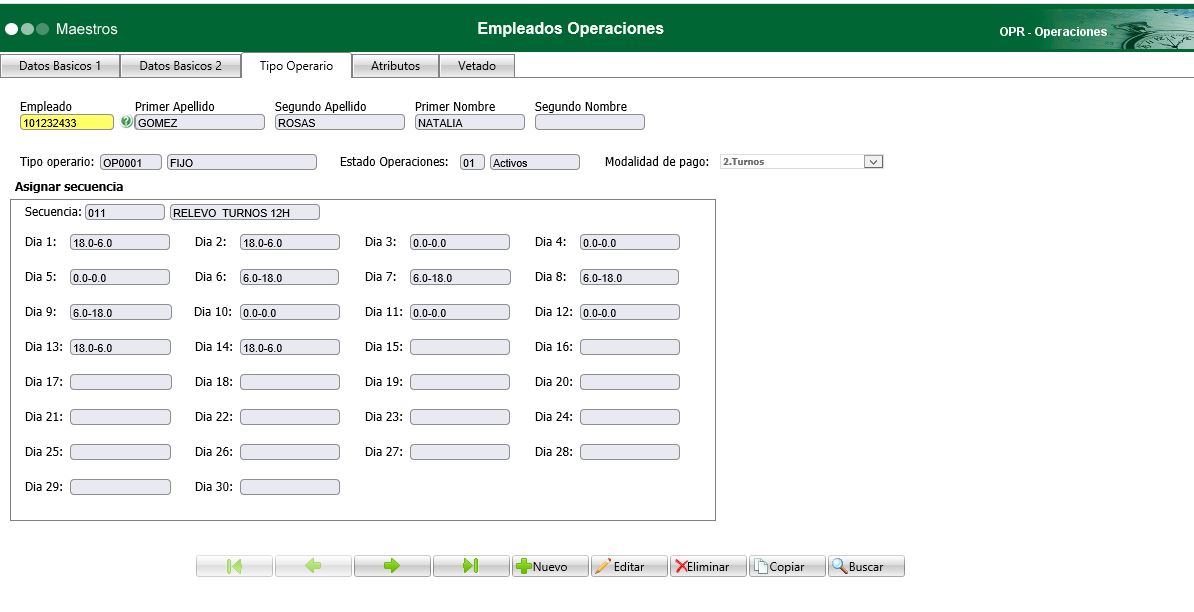The width and height of the screenshot is (1194, 612).
Task: Click the empty Dia 20 field
Action: pyautogui.click(x=630, y=382)
